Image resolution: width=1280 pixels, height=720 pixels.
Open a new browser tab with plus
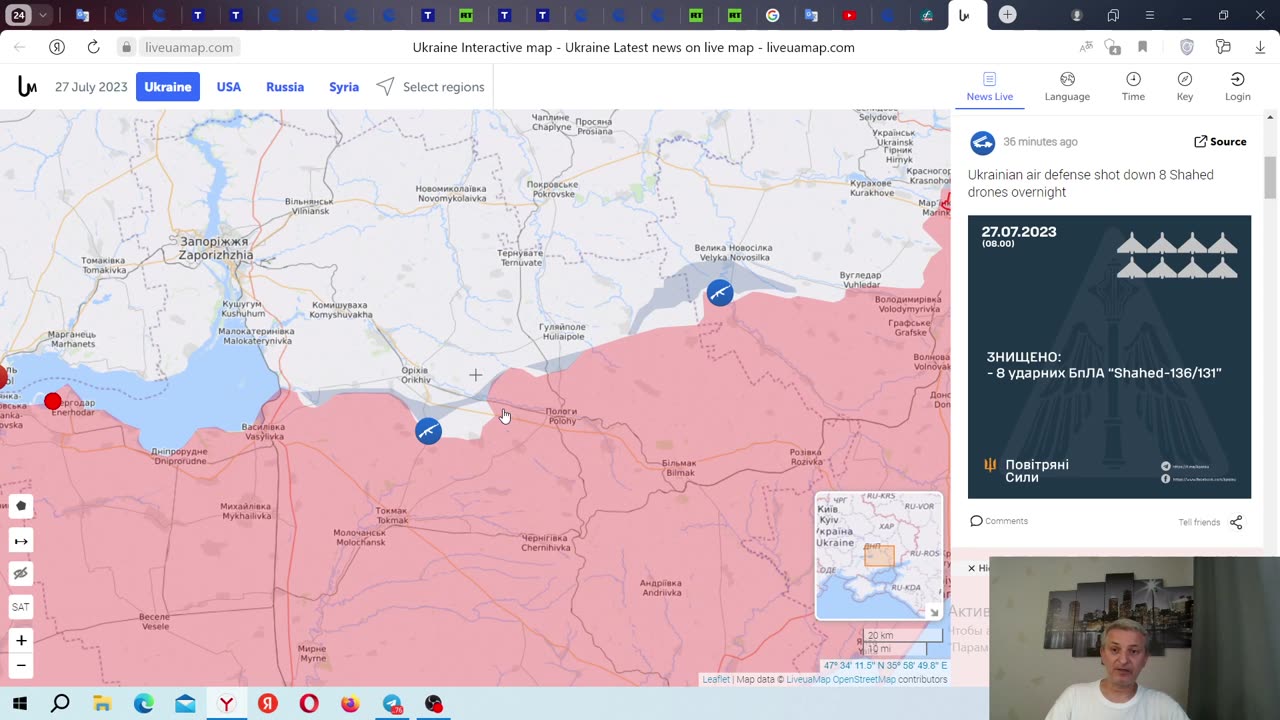[1008, 15]
